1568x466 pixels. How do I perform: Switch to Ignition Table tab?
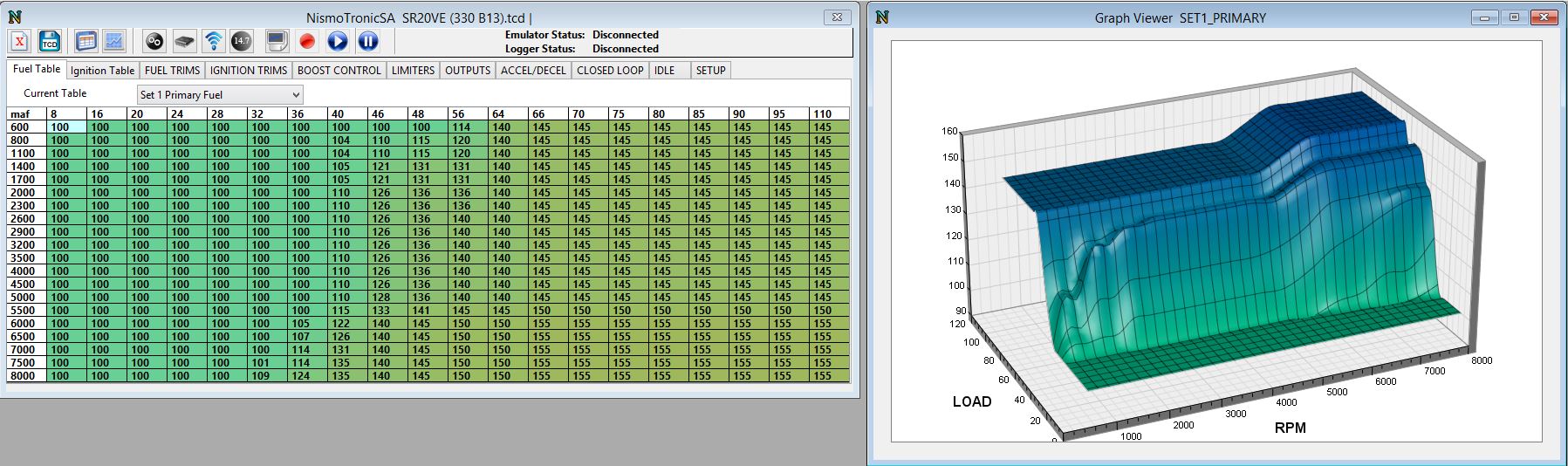pos(103,71)
